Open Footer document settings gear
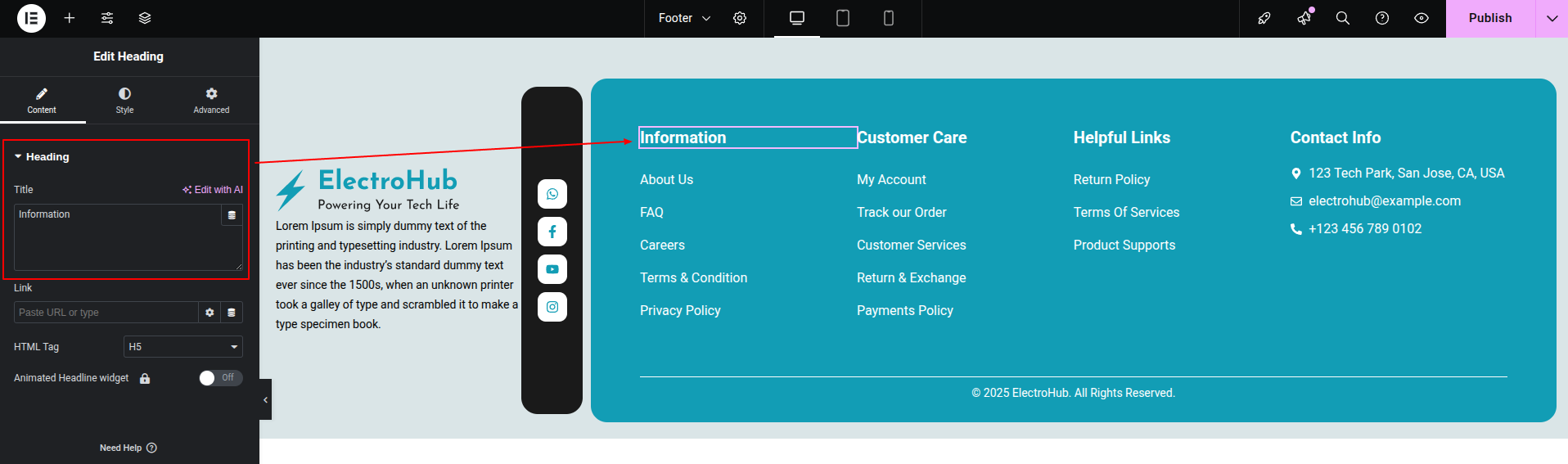Viewport: 1568px width, 464px height. point(740,18)
